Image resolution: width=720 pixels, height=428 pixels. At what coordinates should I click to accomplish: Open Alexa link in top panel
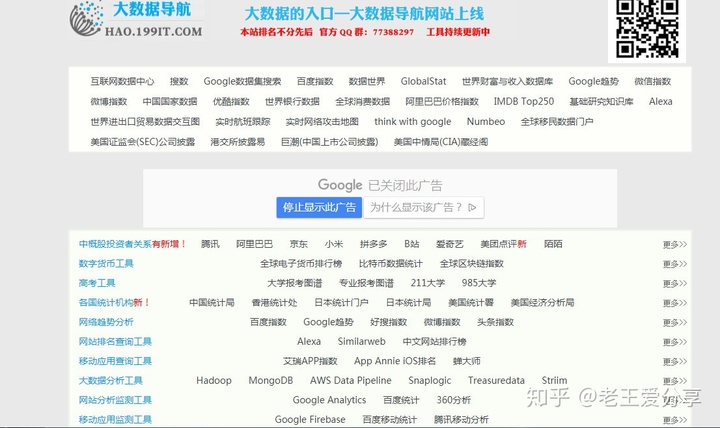point(661,101)
